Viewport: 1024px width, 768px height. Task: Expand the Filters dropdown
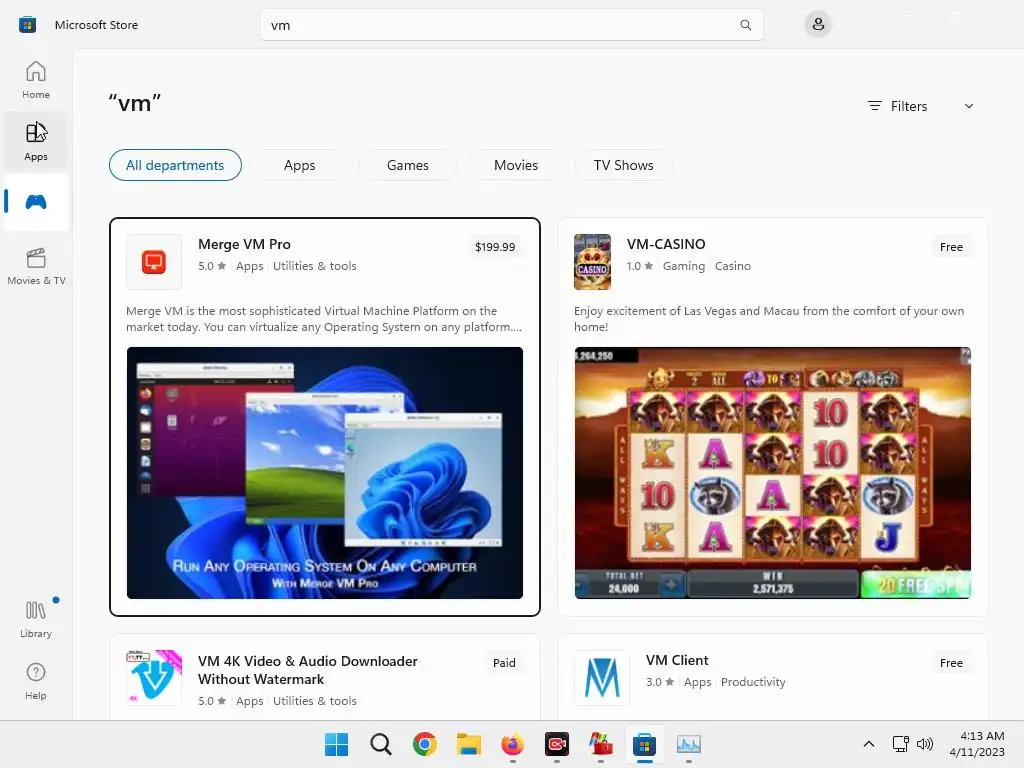[x=920, y=106]
